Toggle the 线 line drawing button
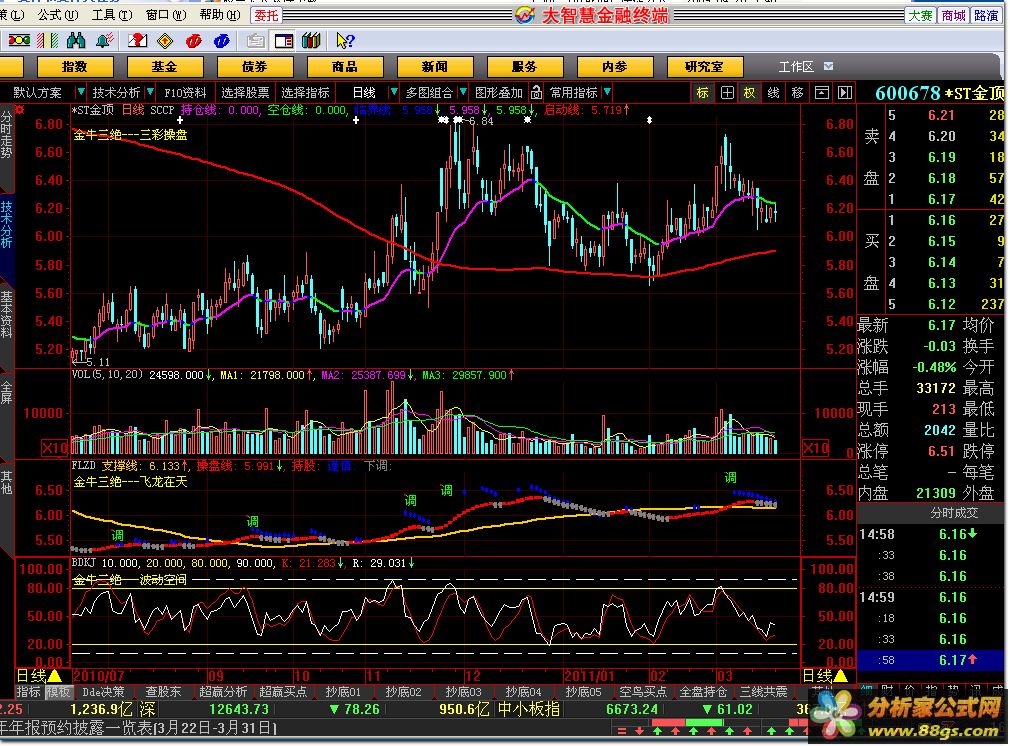 (773, 92)
